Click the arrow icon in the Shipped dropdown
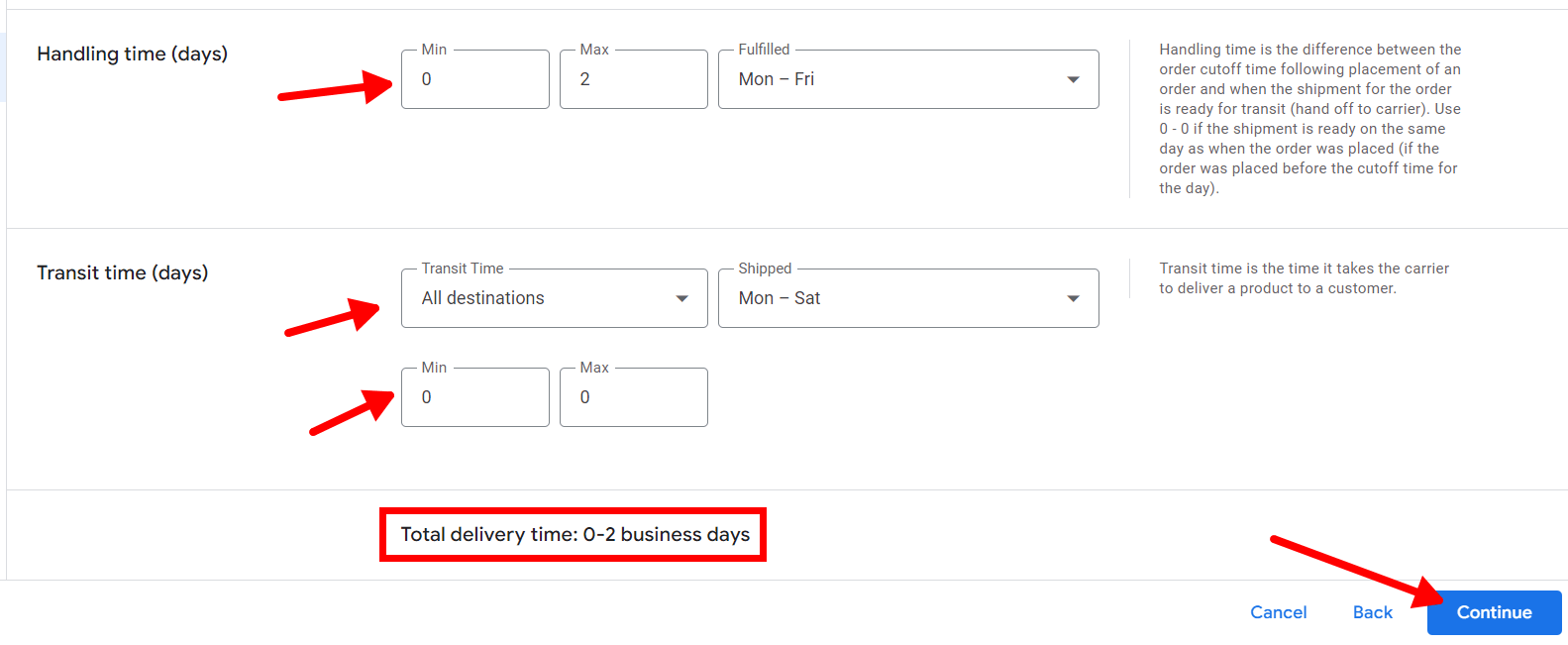 tap(1073, 298)
